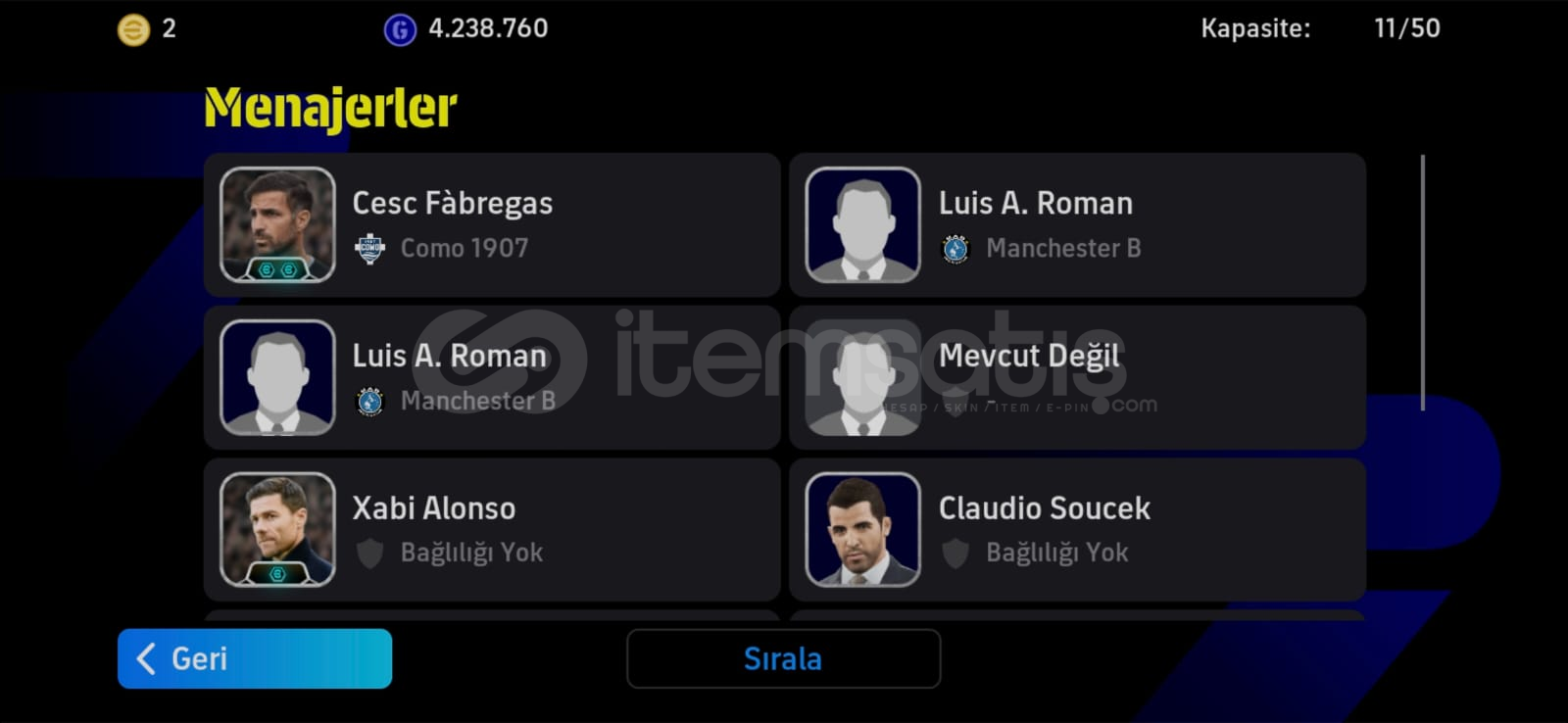Click the 4.238.760 GP balance

pyautogui.click(x=488, y=28)
